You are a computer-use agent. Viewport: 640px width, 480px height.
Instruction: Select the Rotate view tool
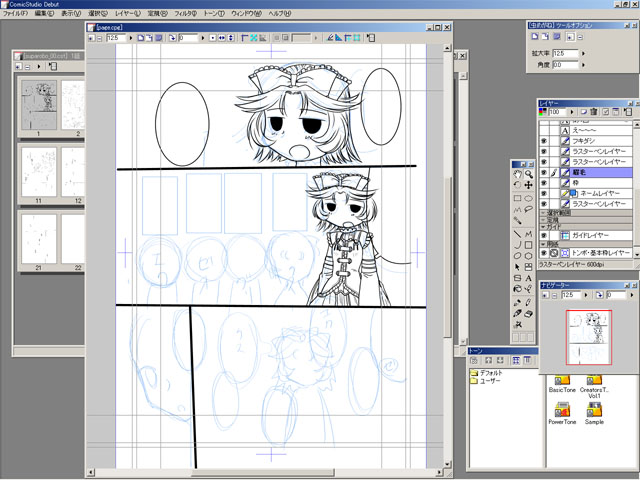[517, 185]
